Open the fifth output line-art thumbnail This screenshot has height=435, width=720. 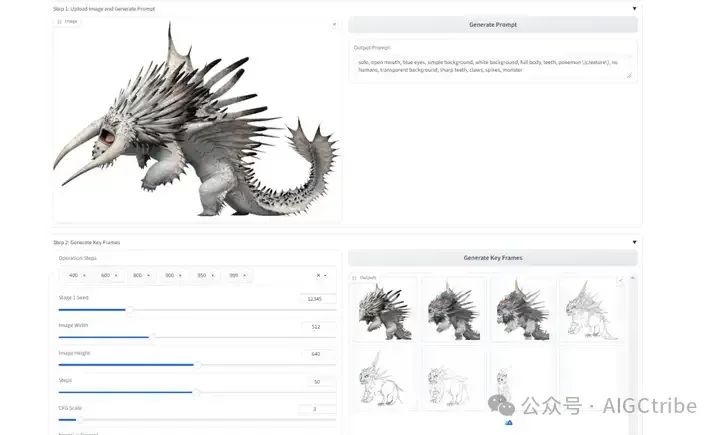click(x=384, y=380)
